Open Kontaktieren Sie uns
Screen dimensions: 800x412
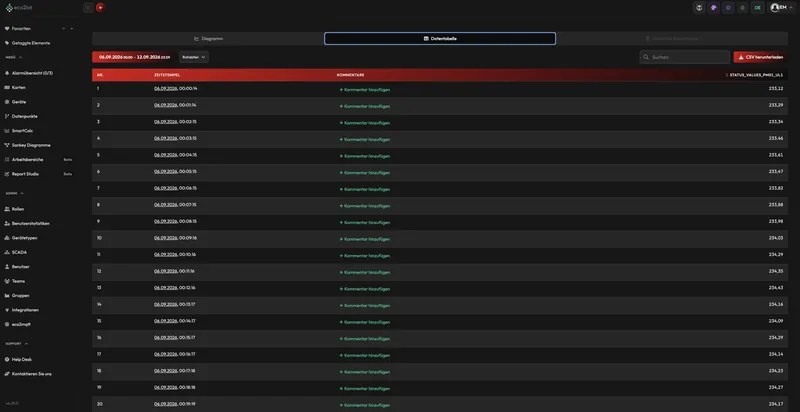[x=28, y=374]
